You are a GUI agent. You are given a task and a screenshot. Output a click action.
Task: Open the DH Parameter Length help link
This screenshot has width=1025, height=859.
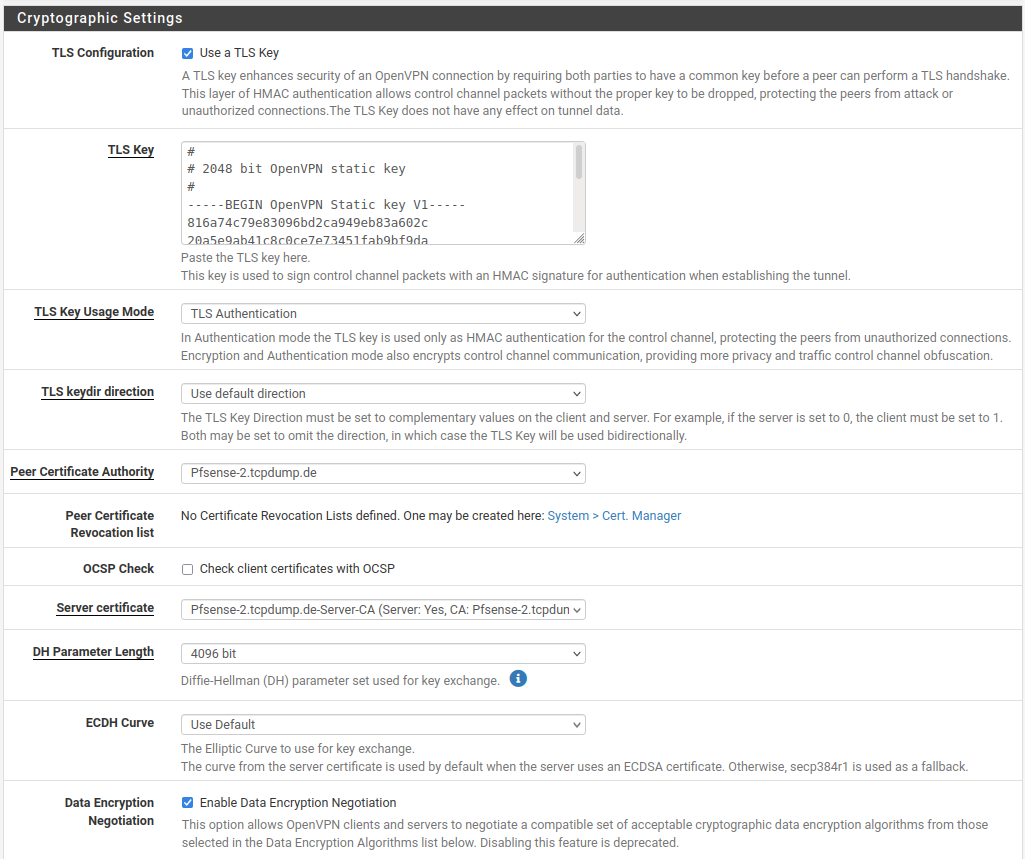pos(93,651)
